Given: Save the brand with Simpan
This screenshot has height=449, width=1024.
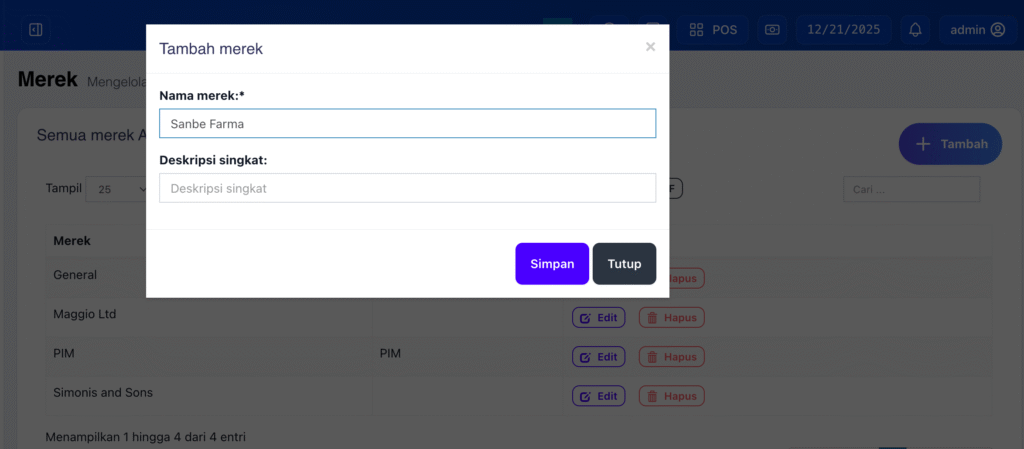Looking at the screenshot, I should [552, 264].
